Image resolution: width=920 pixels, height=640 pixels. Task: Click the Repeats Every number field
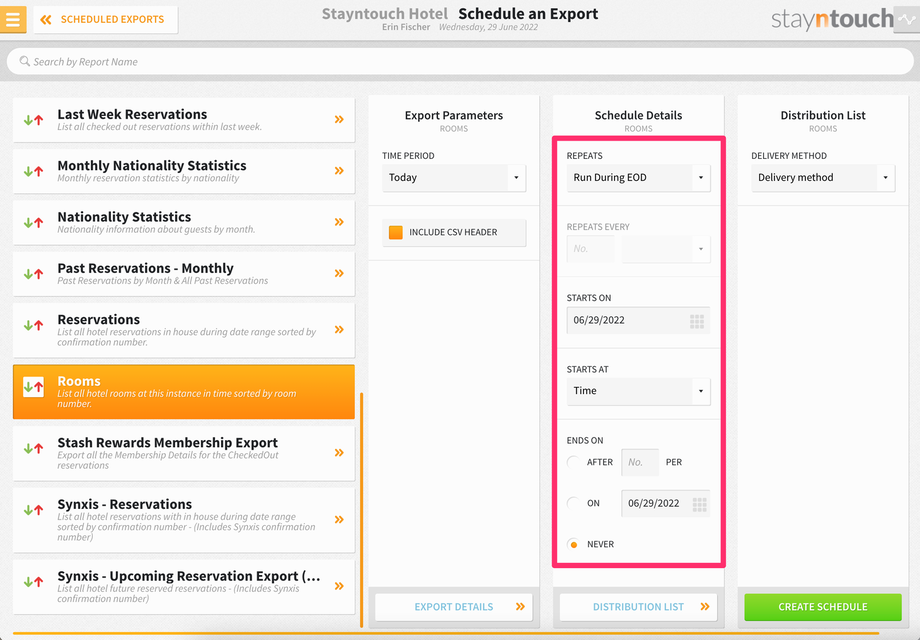coord(590,249)
